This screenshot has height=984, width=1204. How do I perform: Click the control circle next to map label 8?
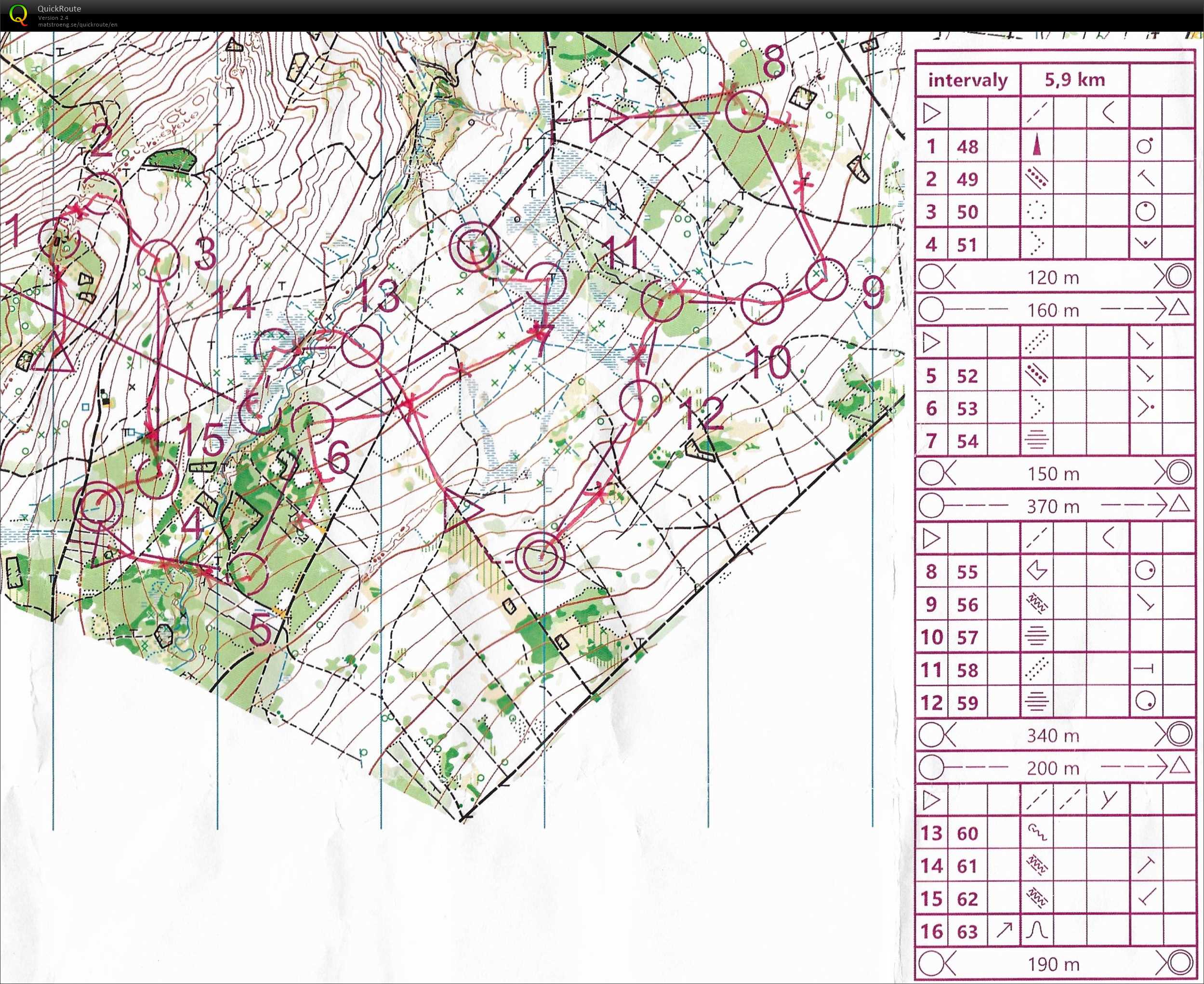click(x=747, y=112)
